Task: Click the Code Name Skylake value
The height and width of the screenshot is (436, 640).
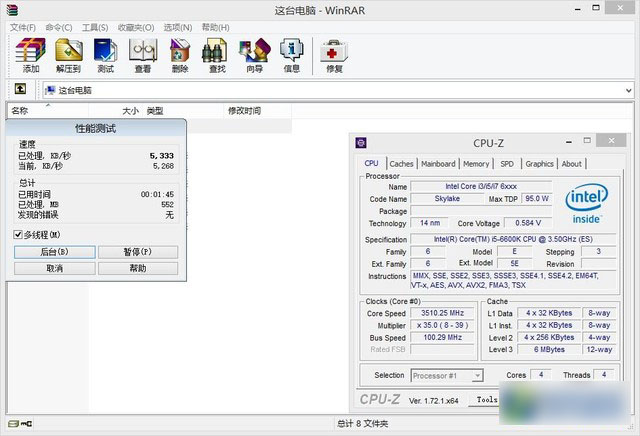Action: tap(447, 199)
